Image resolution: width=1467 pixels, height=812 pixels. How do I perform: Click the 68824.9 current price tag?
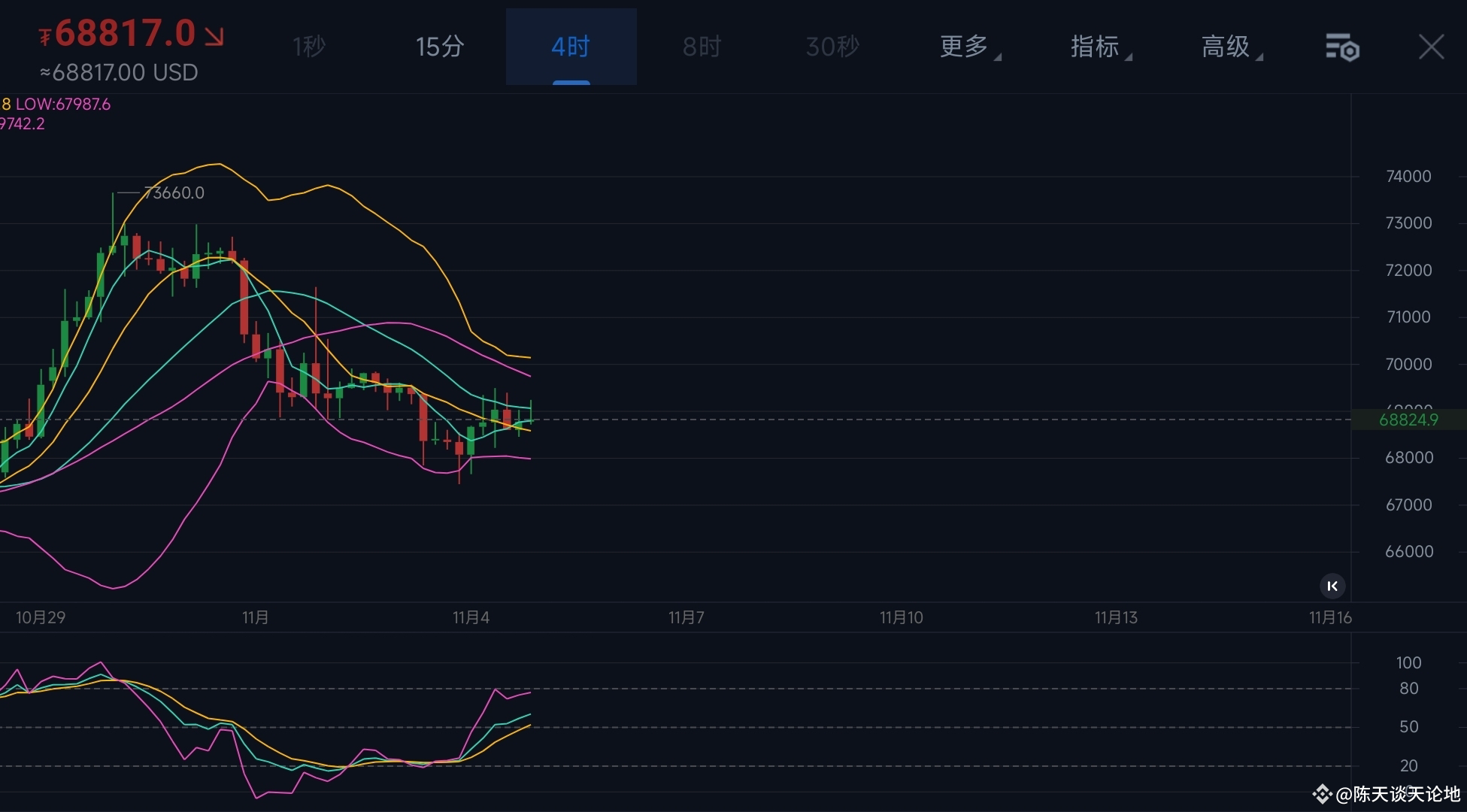(1408, 420)
